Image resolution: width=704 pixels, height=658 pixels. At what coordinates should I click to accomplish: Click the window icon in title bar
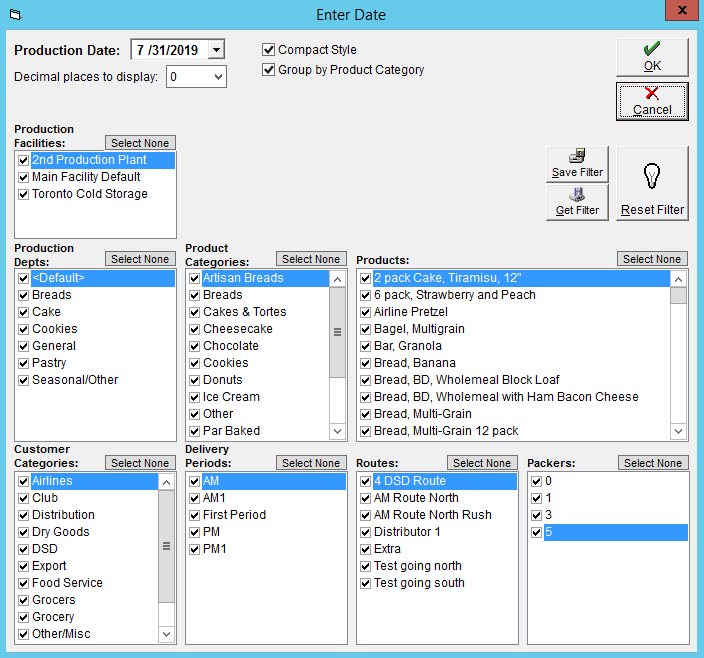(15, 15)
